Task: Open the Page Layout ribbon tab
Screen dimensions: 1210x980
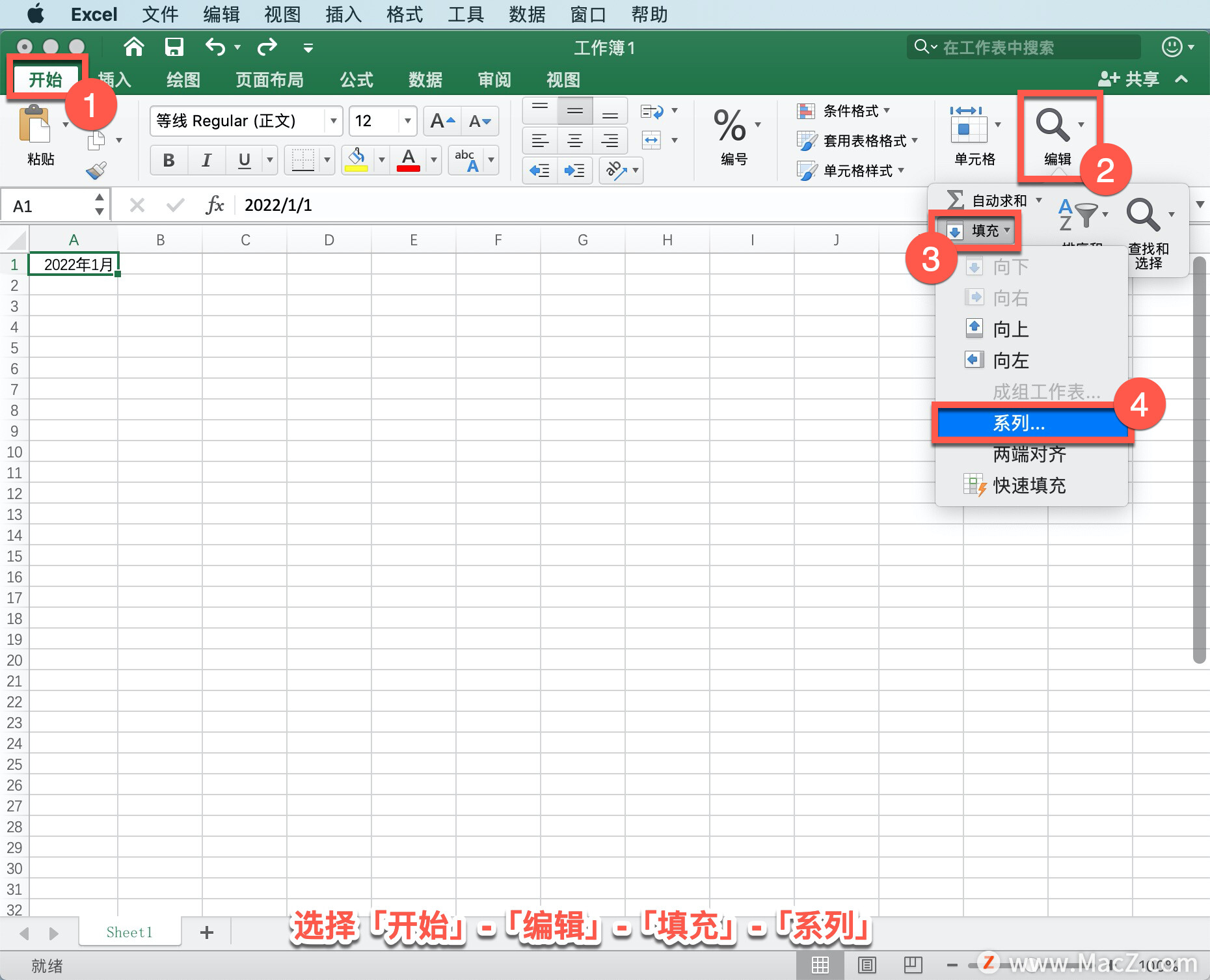Action: click(x=269, y=80)
